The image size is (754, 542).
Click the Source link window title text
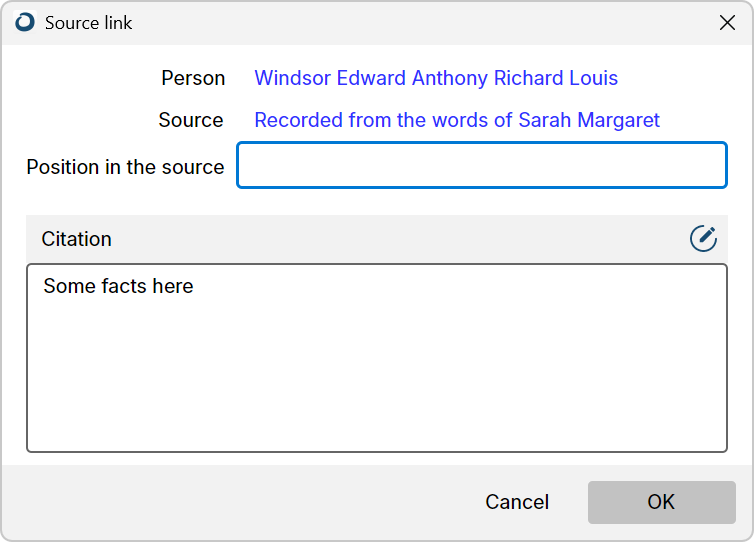click(x=88, y=23)
